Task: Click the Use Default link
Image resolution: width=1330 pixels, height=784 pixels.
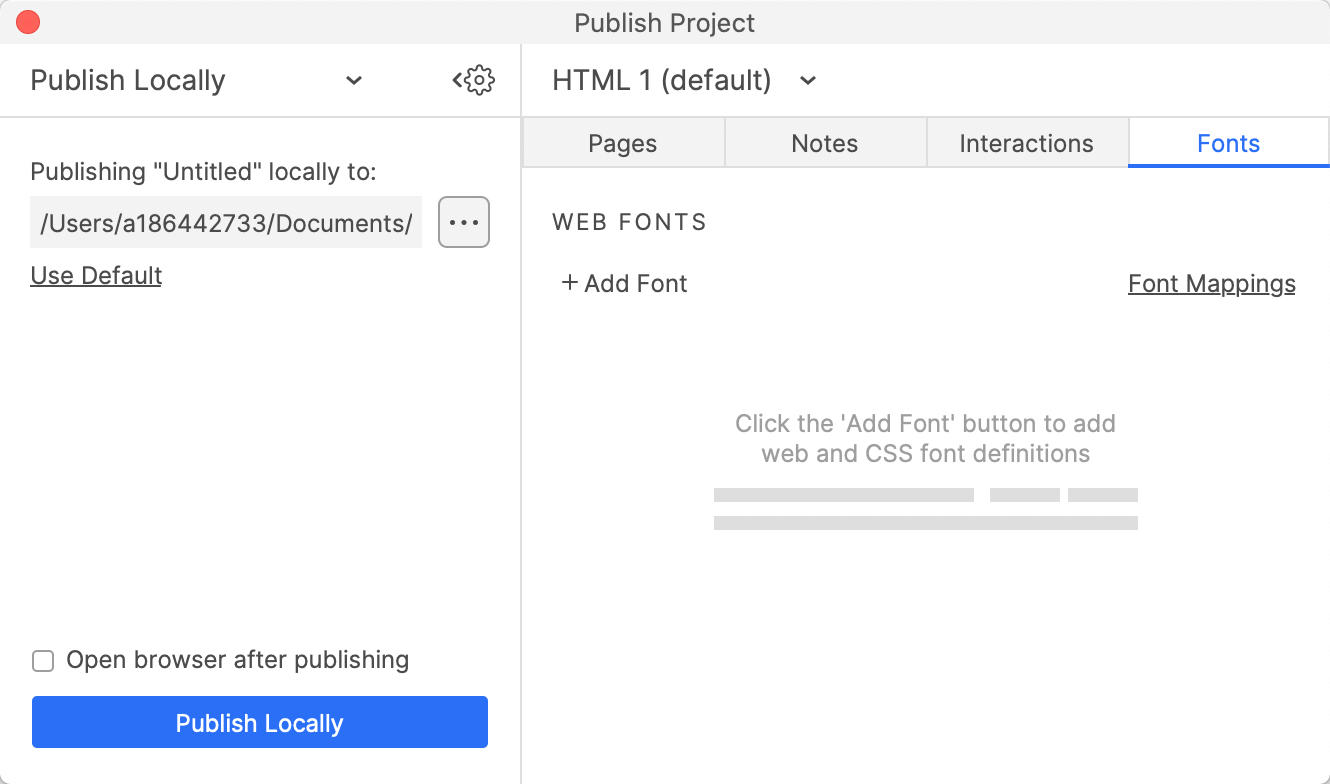Action: click(x=96, y=275)
